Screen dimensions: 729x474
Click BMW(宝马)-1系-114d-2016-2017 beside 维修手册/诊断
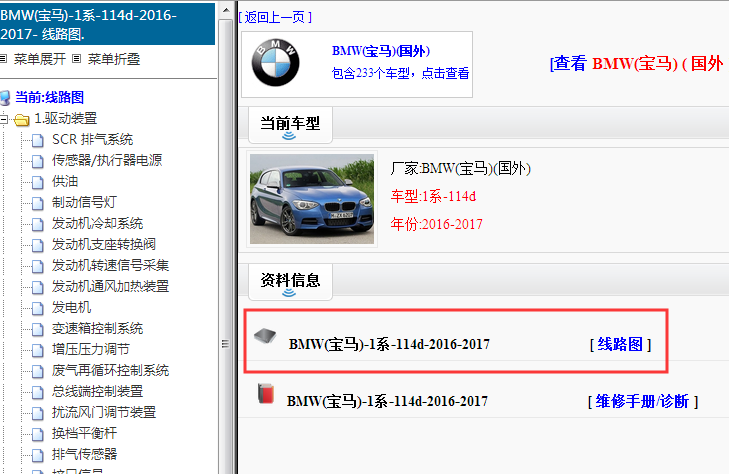(x=387, y=401)
